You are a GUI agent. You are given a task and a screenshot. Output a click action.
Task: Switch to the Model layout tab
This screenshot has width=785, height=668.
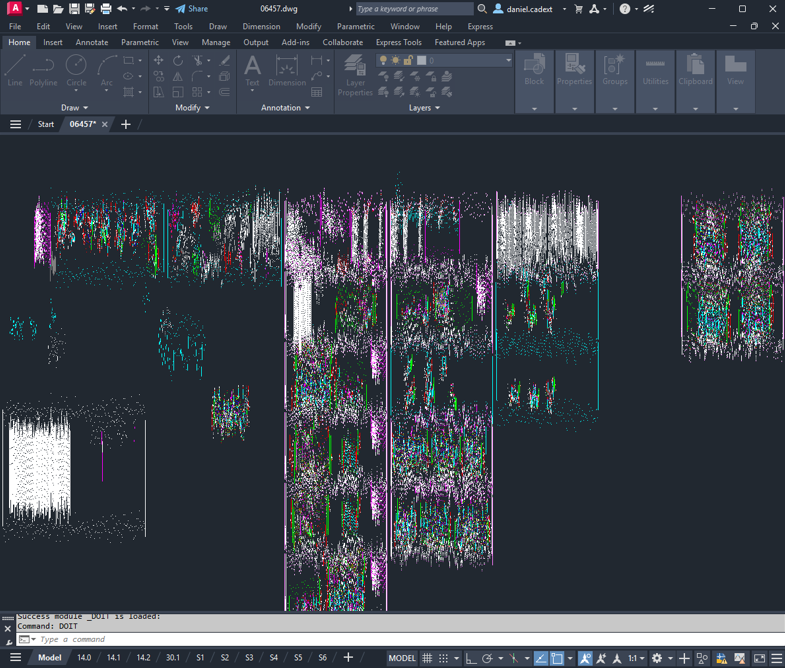(x=50, y=658)
